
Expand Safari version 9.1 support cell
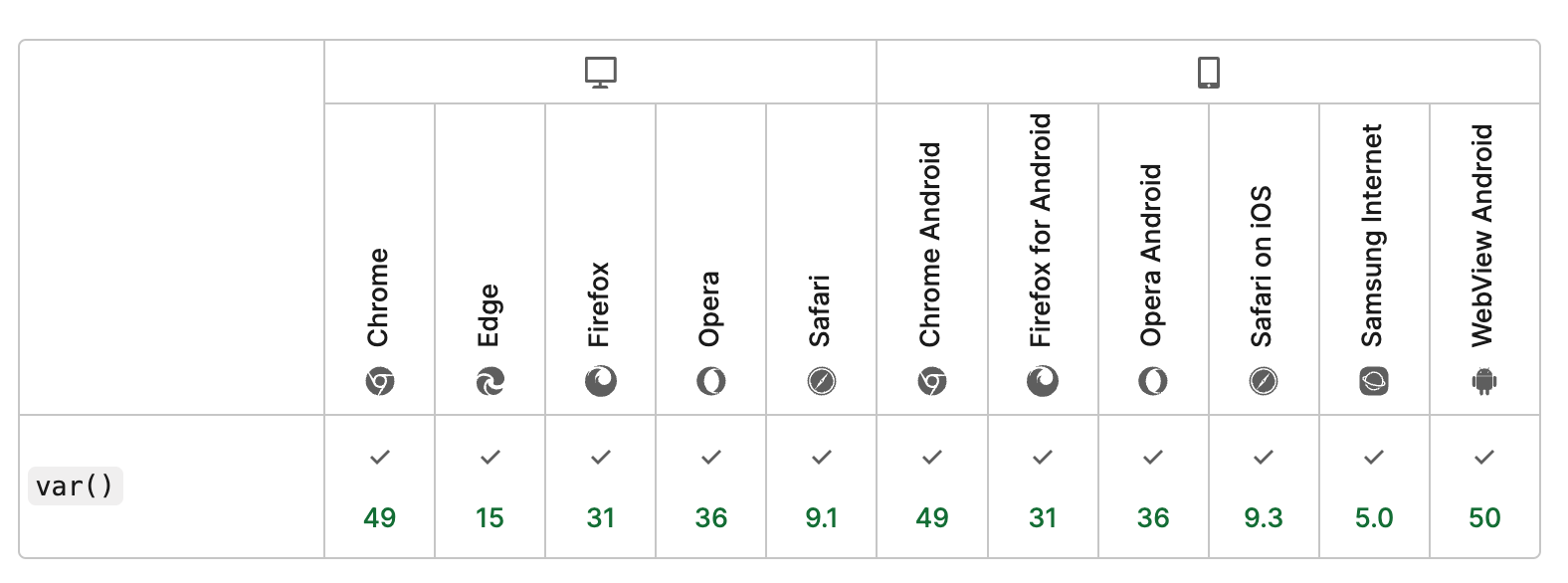pyautogui.click(x=822, y=486)
